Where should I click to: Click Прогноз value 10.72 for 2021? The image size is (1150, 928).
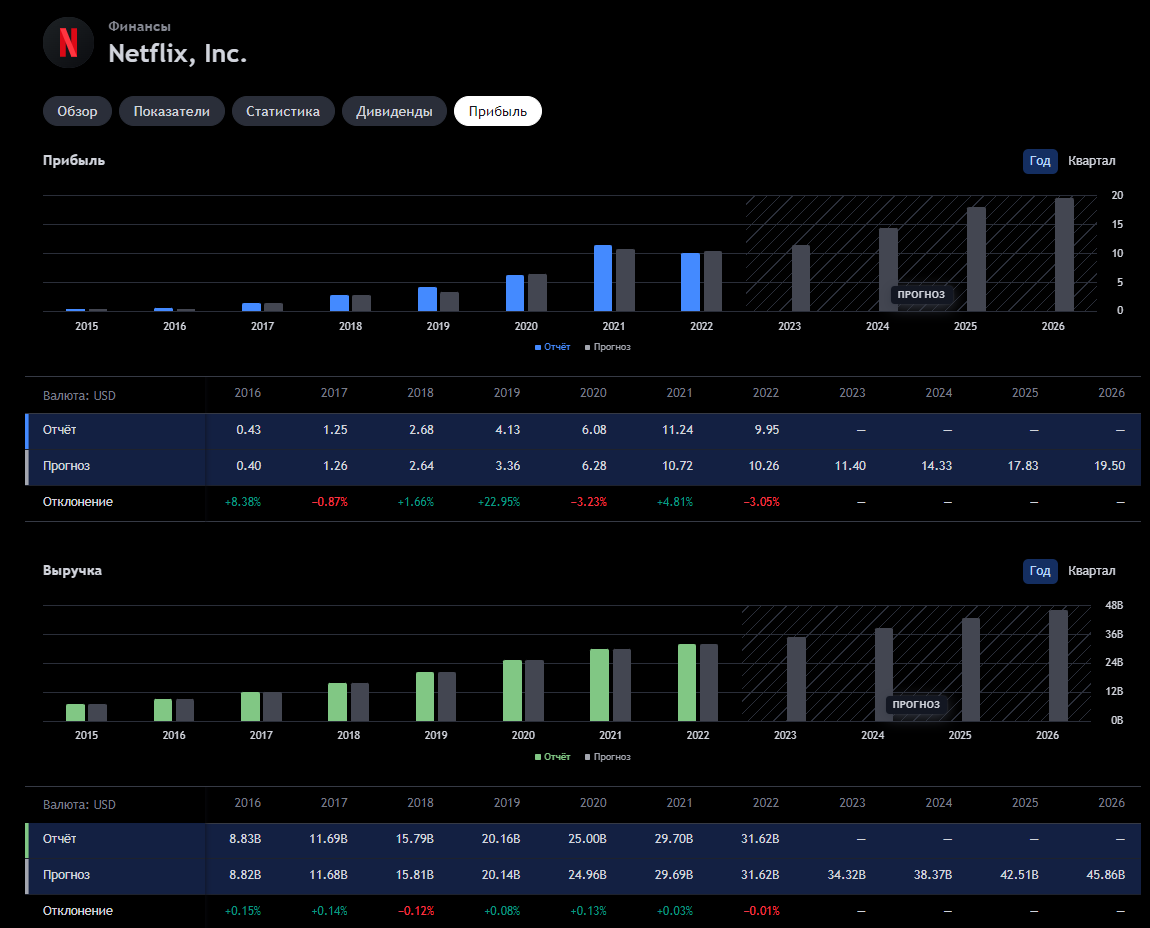(x=678, y=466)
